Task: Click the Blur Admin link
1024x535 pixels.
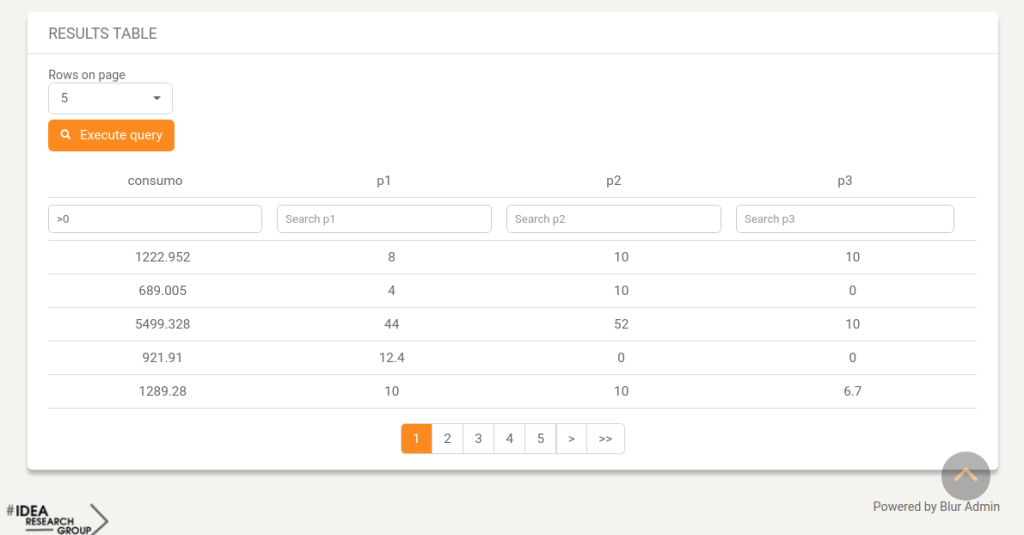Action: tap(969, 506)
